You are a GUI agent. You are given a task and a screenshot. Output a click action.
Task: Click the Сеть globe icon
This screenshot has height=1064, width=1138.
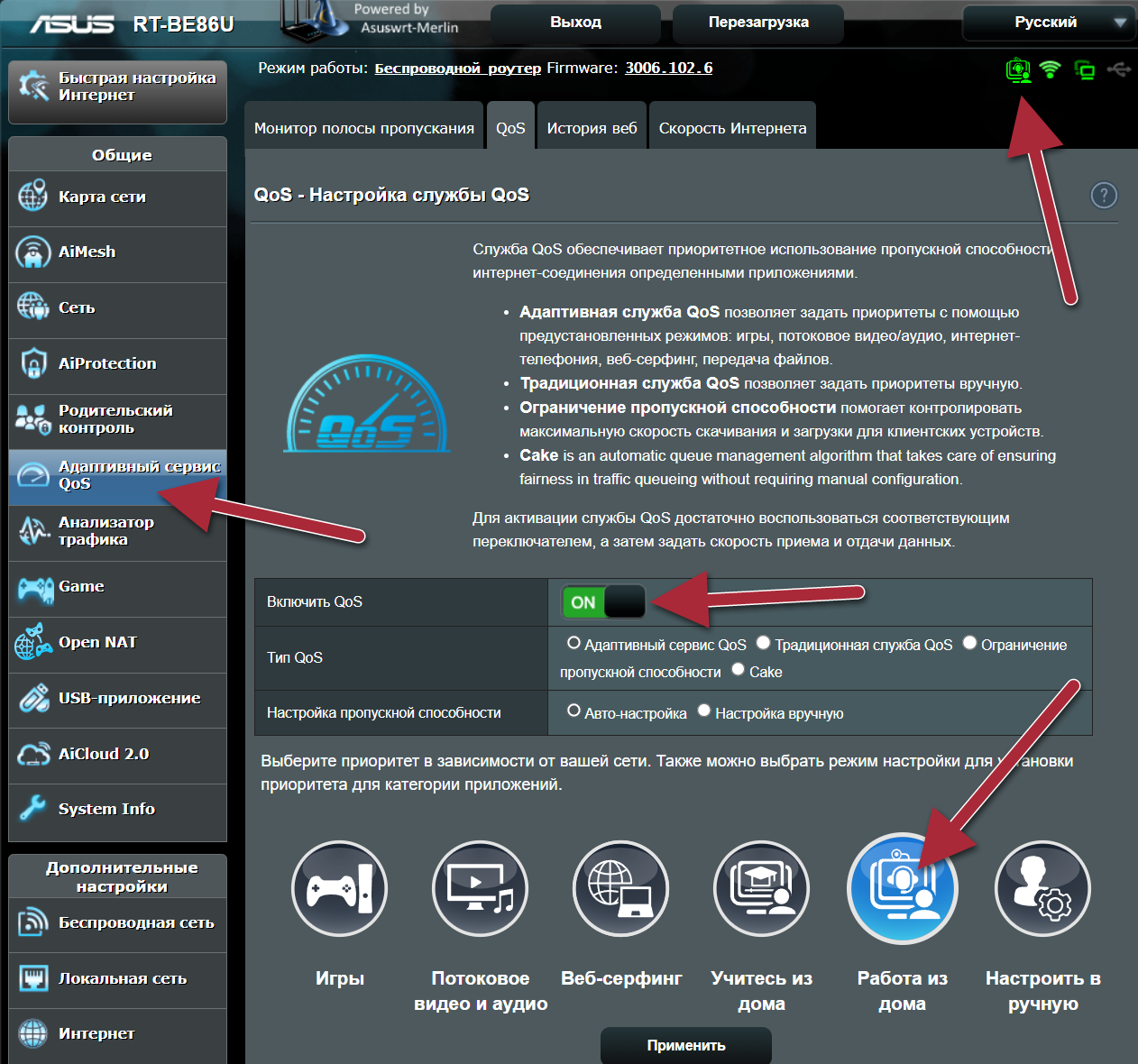coord(33,307)
